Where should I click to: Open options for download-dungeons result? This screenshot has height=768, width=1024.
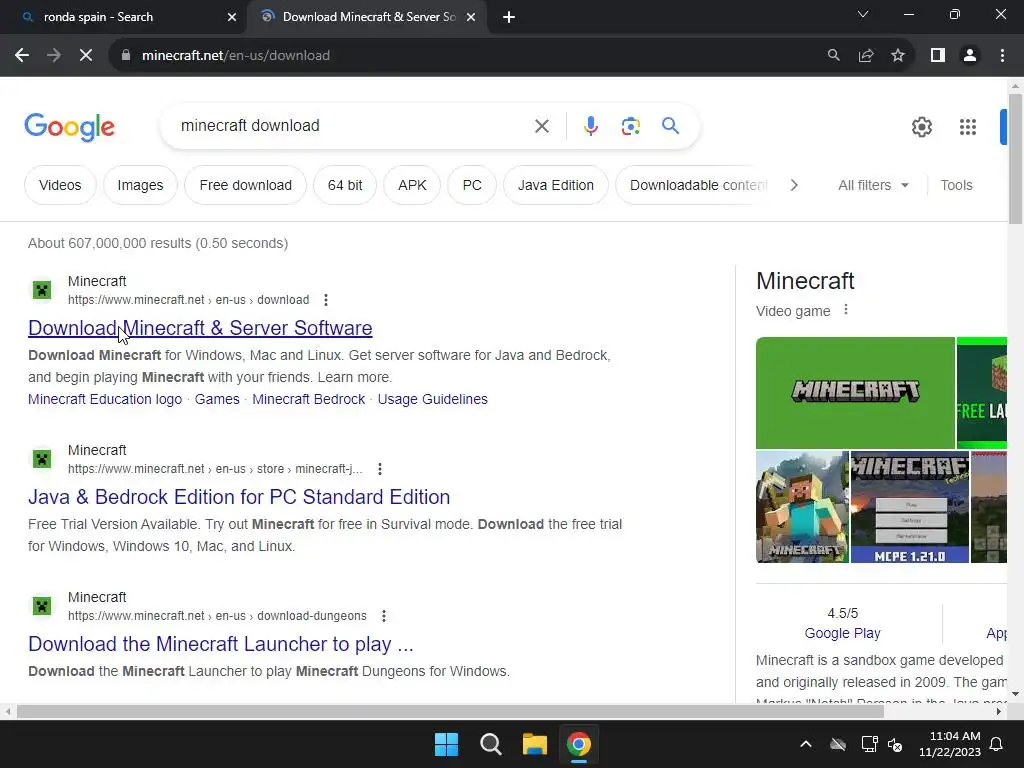pyautogui.click(x=384, y=616)
